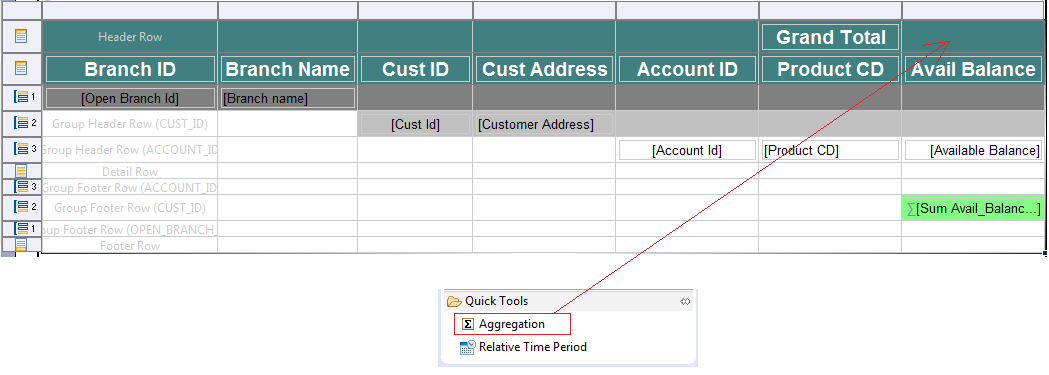
Task: Click the Branch ID header label
Action: tap(130, 69)
